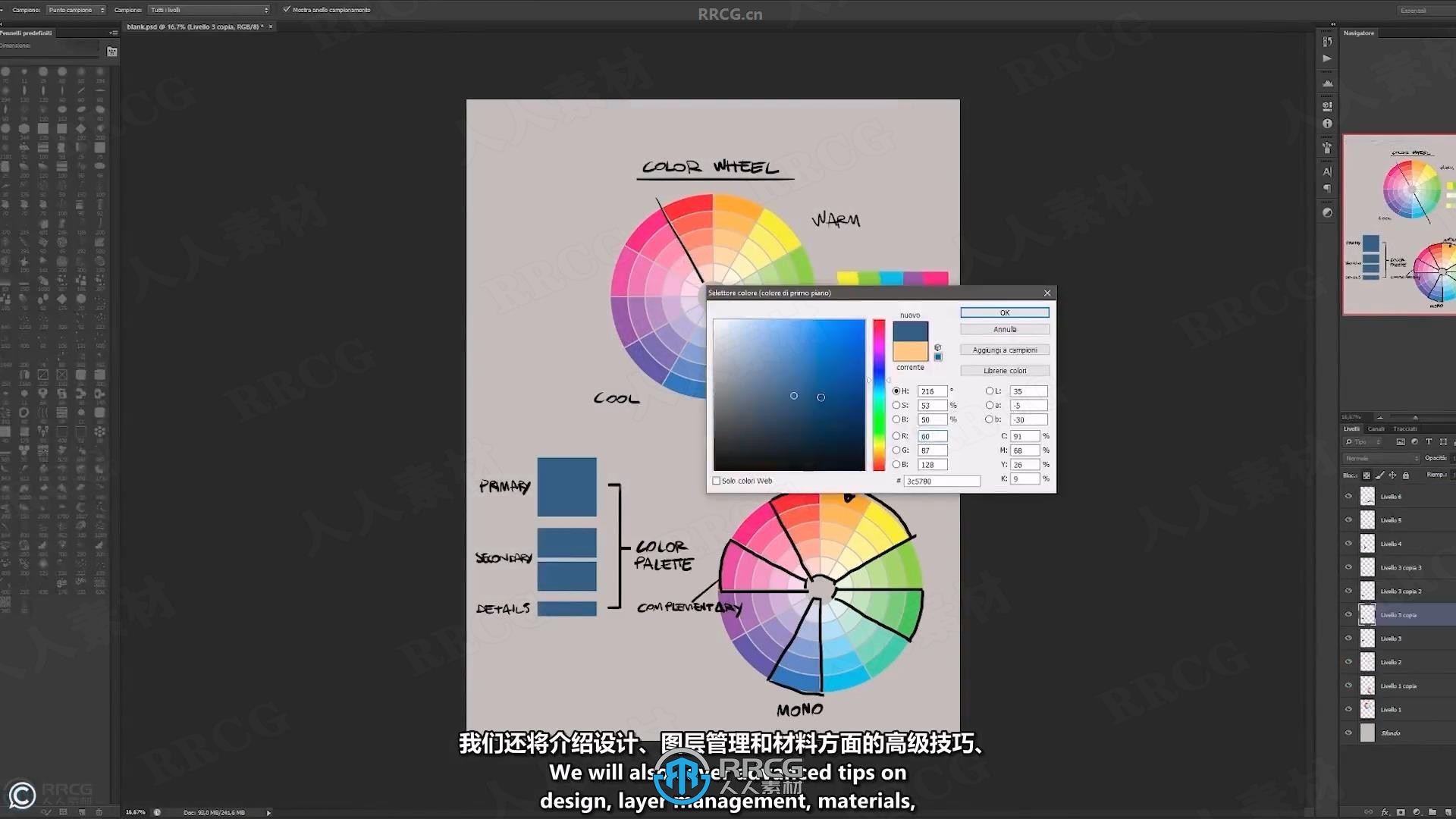Open the Normale blend mode dropdown
Viewport: 1456px width, 819px height.
click(x=1382, y=458)
